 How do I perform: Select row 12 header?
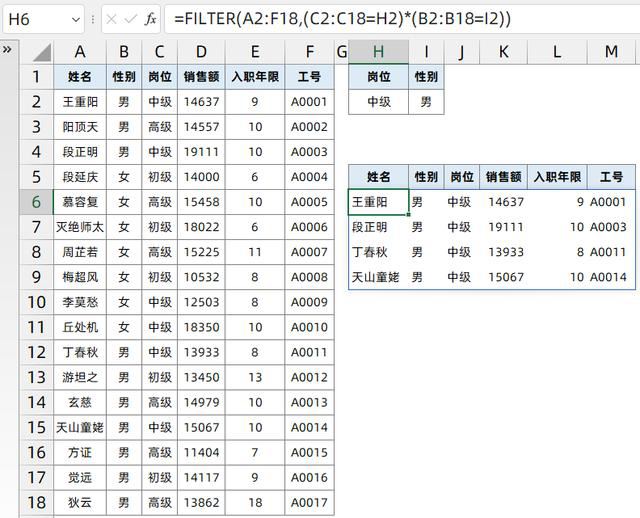click(37, 352)
